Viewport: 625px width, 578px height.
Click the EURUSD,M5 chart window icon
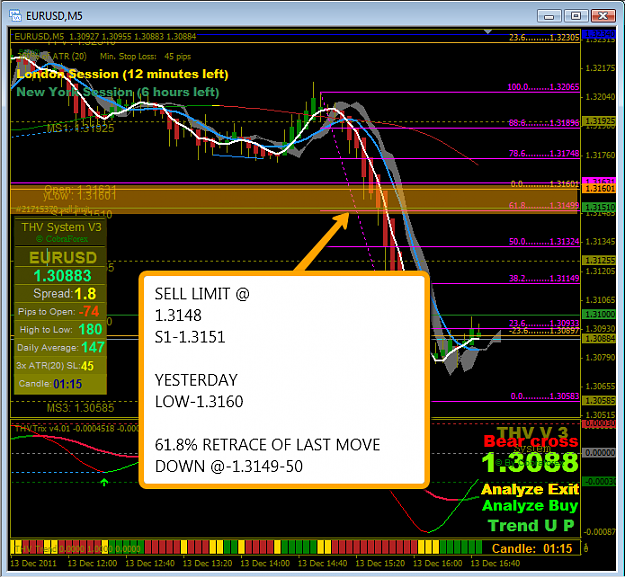16,16
